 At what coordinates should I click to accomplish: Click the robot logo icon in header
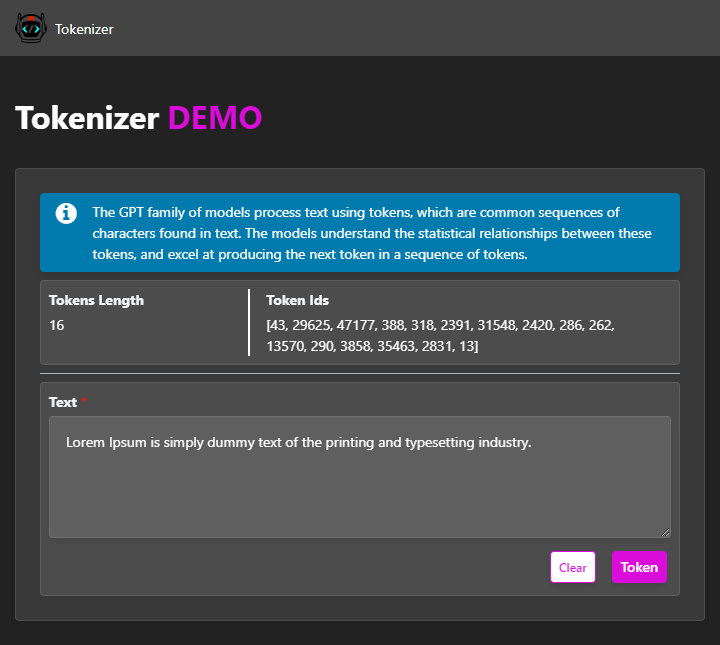31,28
